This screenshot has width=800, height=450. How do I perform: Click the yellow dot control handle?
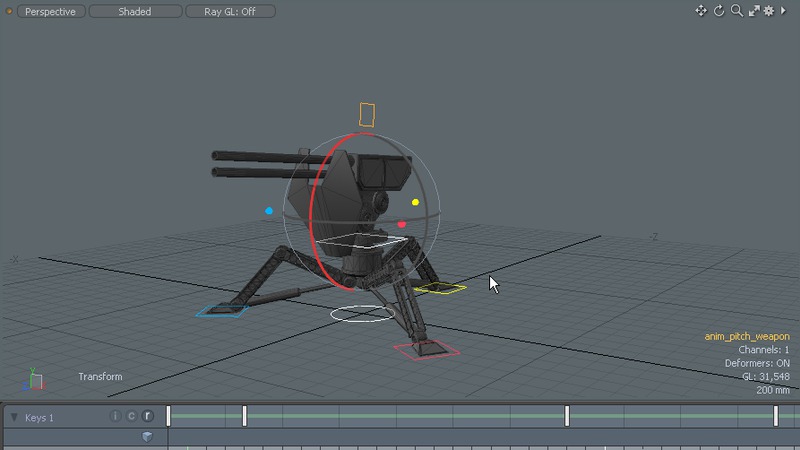416,202
